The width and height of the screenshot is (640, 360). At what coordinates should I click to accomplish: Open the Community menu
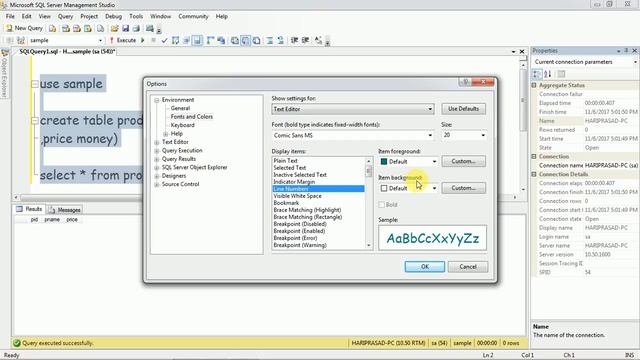(193, 16)
